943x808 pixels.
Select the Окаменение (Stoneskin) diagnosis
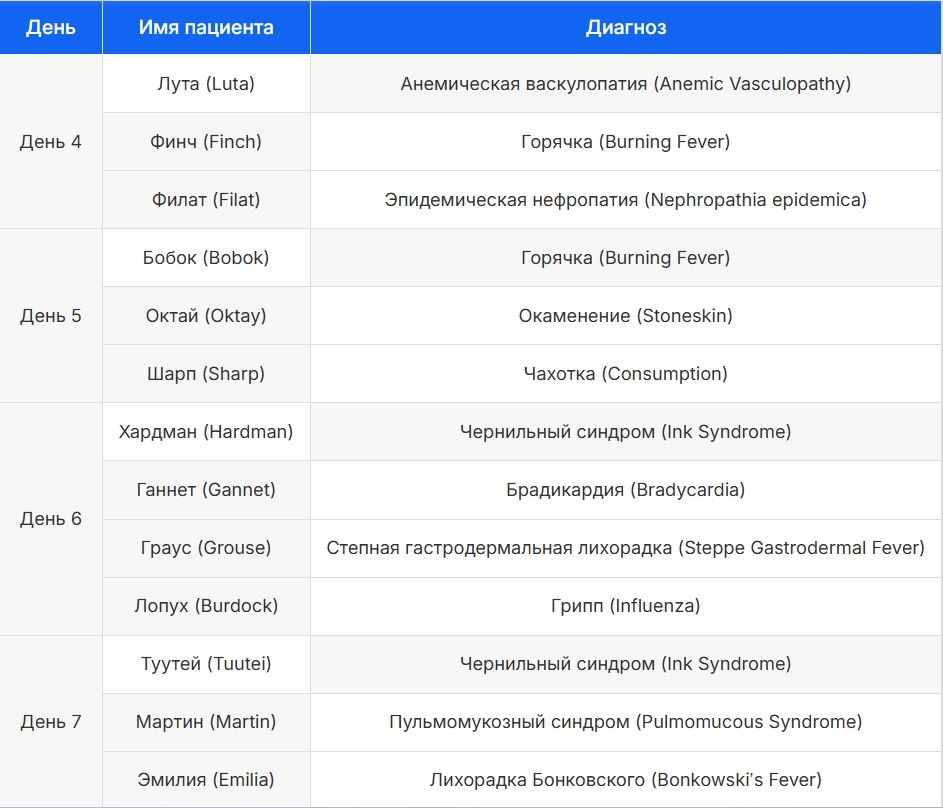point(626,316)
